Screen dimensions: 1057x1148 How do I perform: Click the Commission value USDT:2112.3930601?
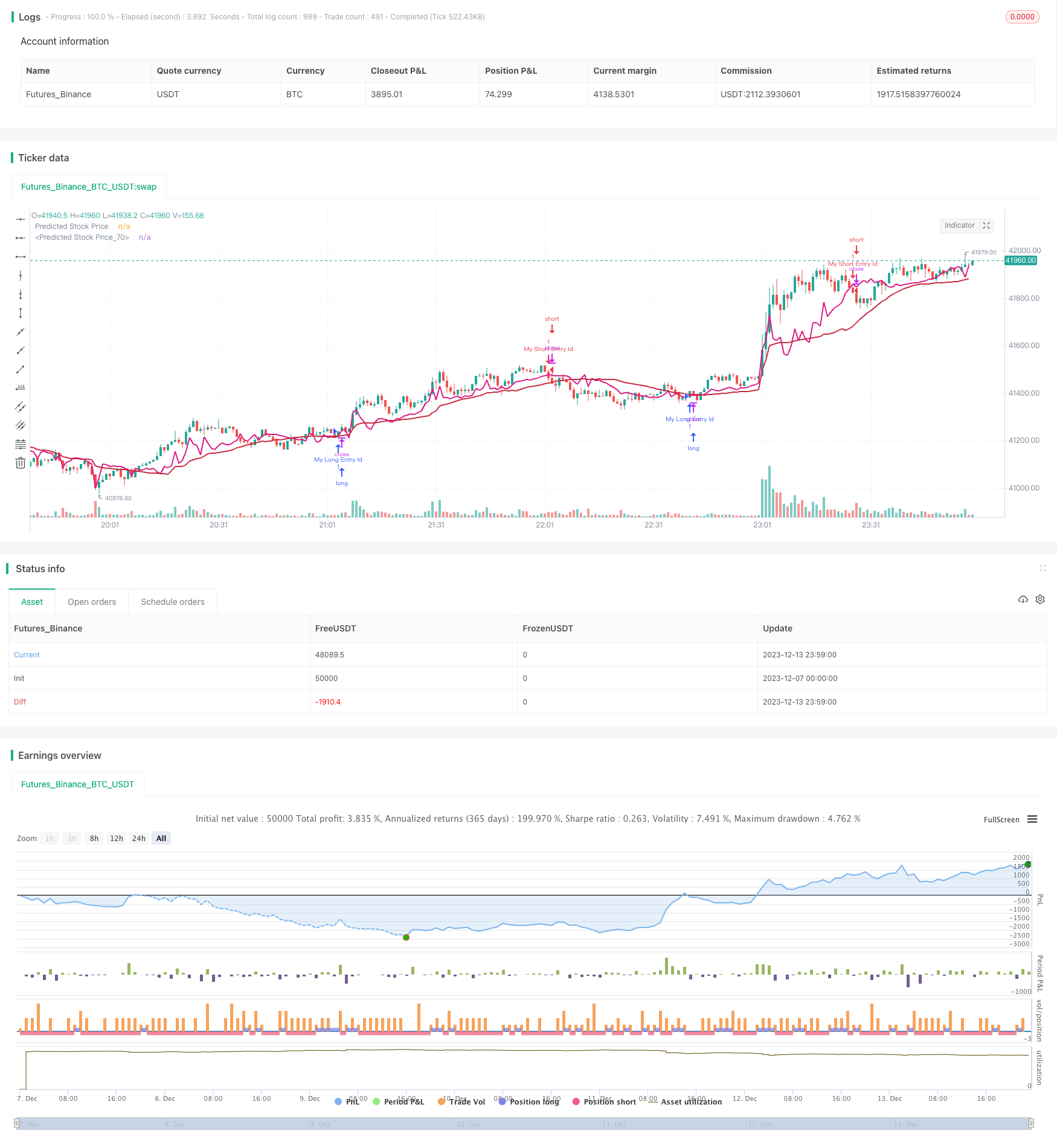[x=760, y=94]
